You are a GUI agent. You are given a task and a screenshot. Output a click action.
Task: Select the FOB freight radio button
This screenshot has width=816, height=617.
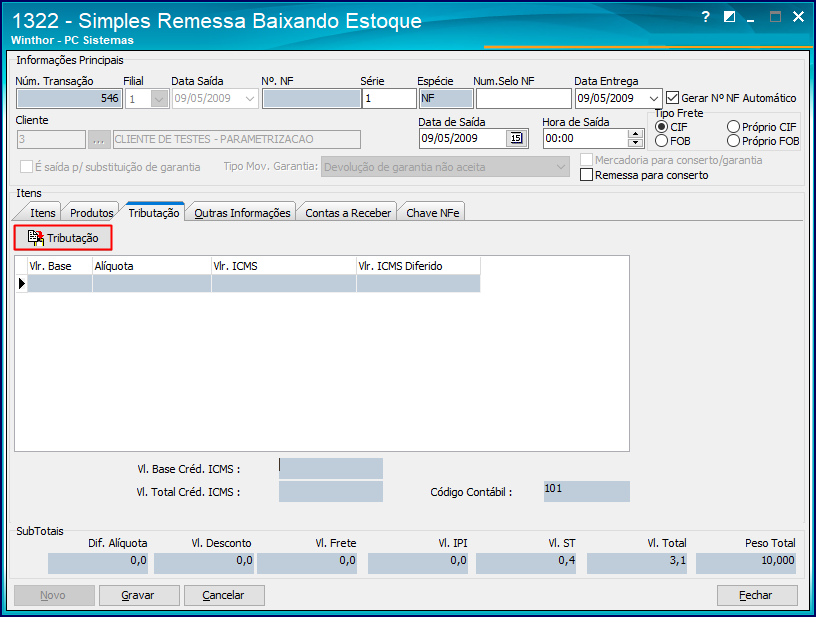[x=661, y=140]
